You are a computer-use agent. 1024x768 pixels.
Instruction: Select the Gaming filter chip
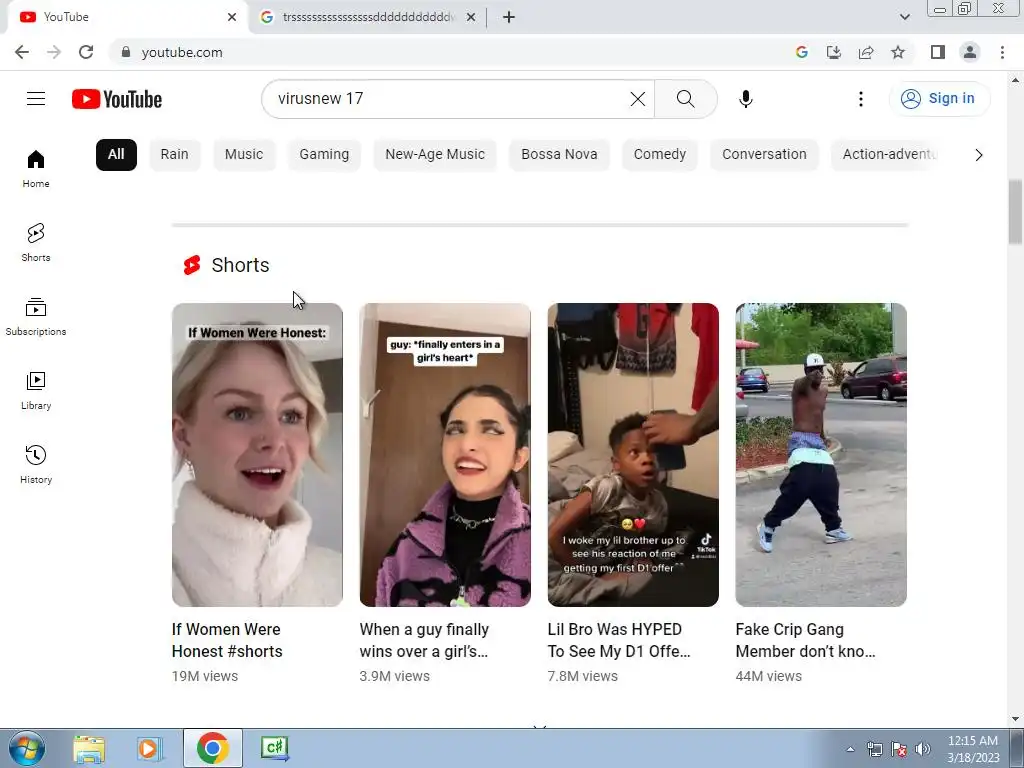click(324, 155)
